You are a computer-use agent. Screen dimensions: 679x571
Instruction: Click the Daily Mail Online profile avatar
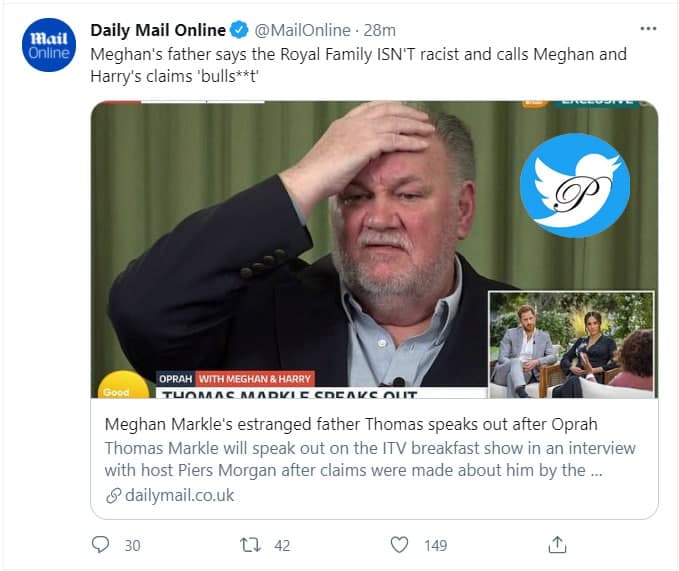coord(47,45)
